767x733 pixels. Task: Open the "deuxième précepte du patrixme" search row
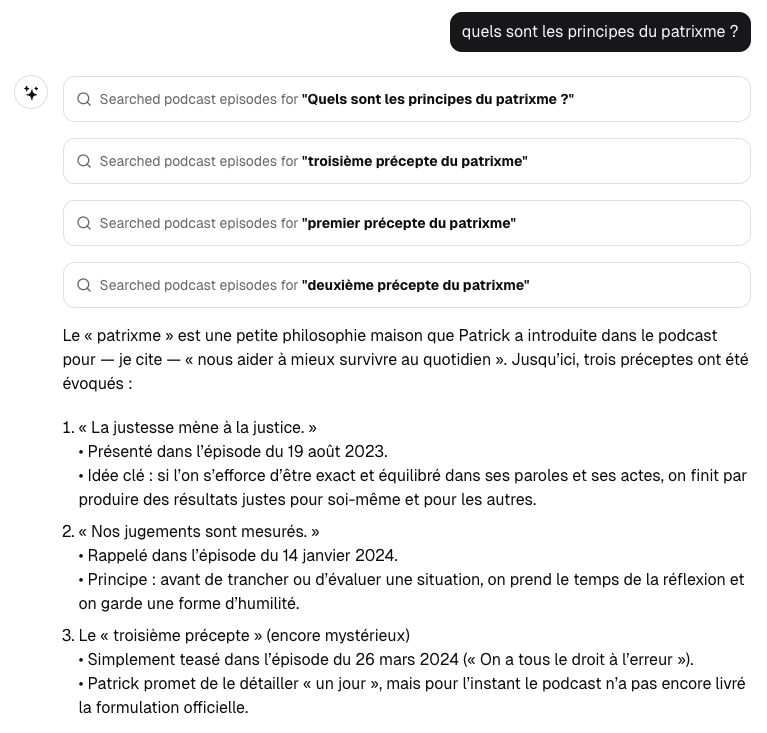tap(406, 285)
